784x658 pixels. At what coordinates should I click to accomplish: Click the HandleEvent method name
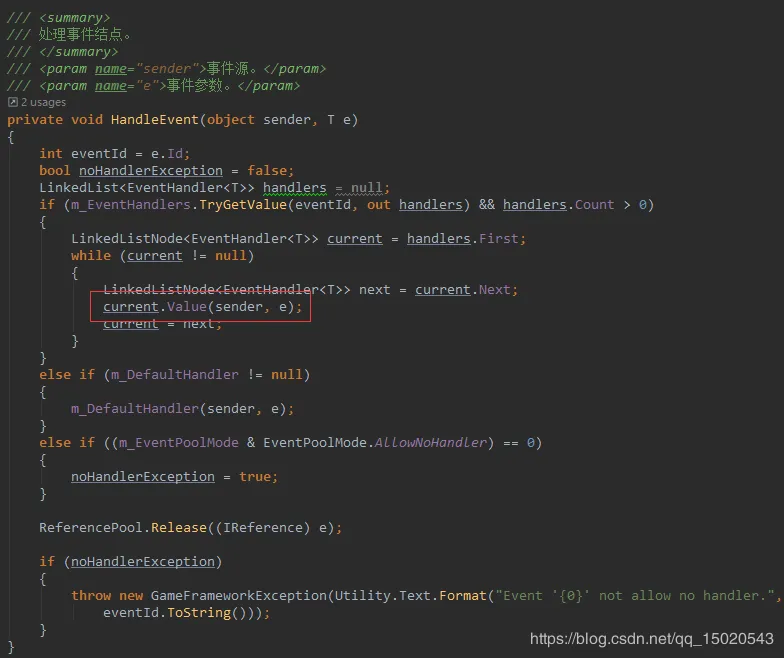tap(154, 120)
